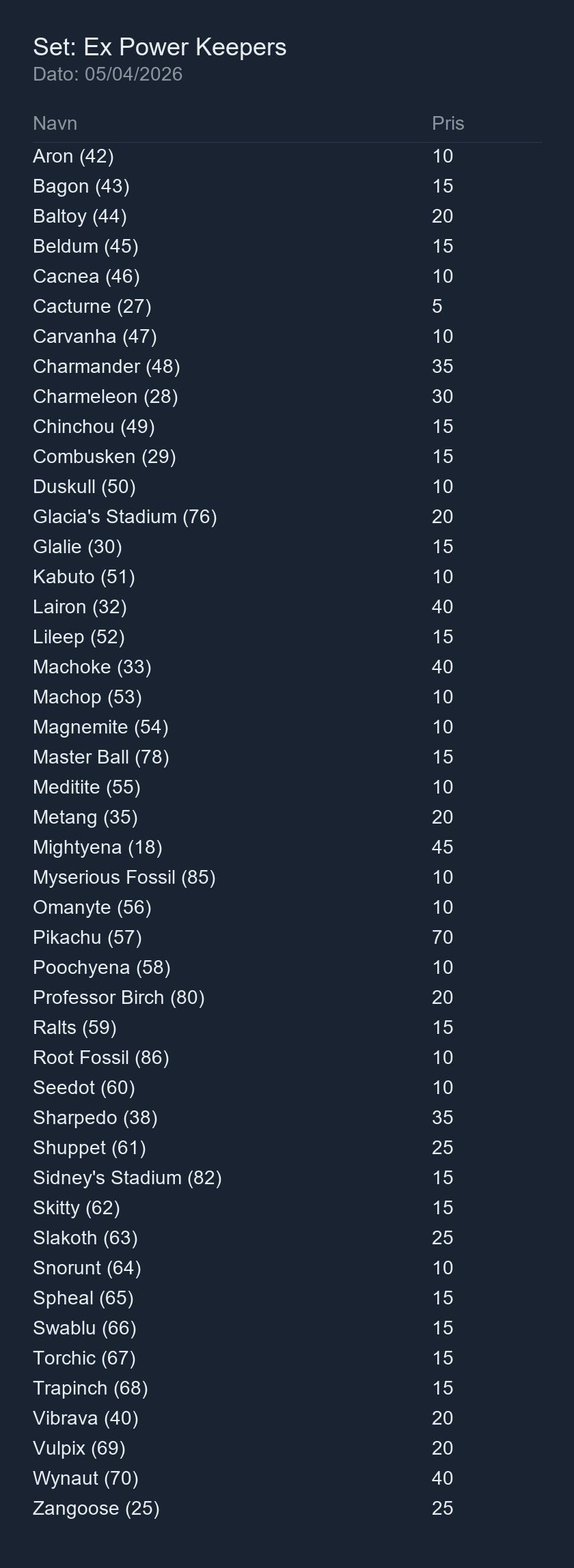Select the Set: Ex Power Keepers title
574x1568 pixels.
coord(159,47)
